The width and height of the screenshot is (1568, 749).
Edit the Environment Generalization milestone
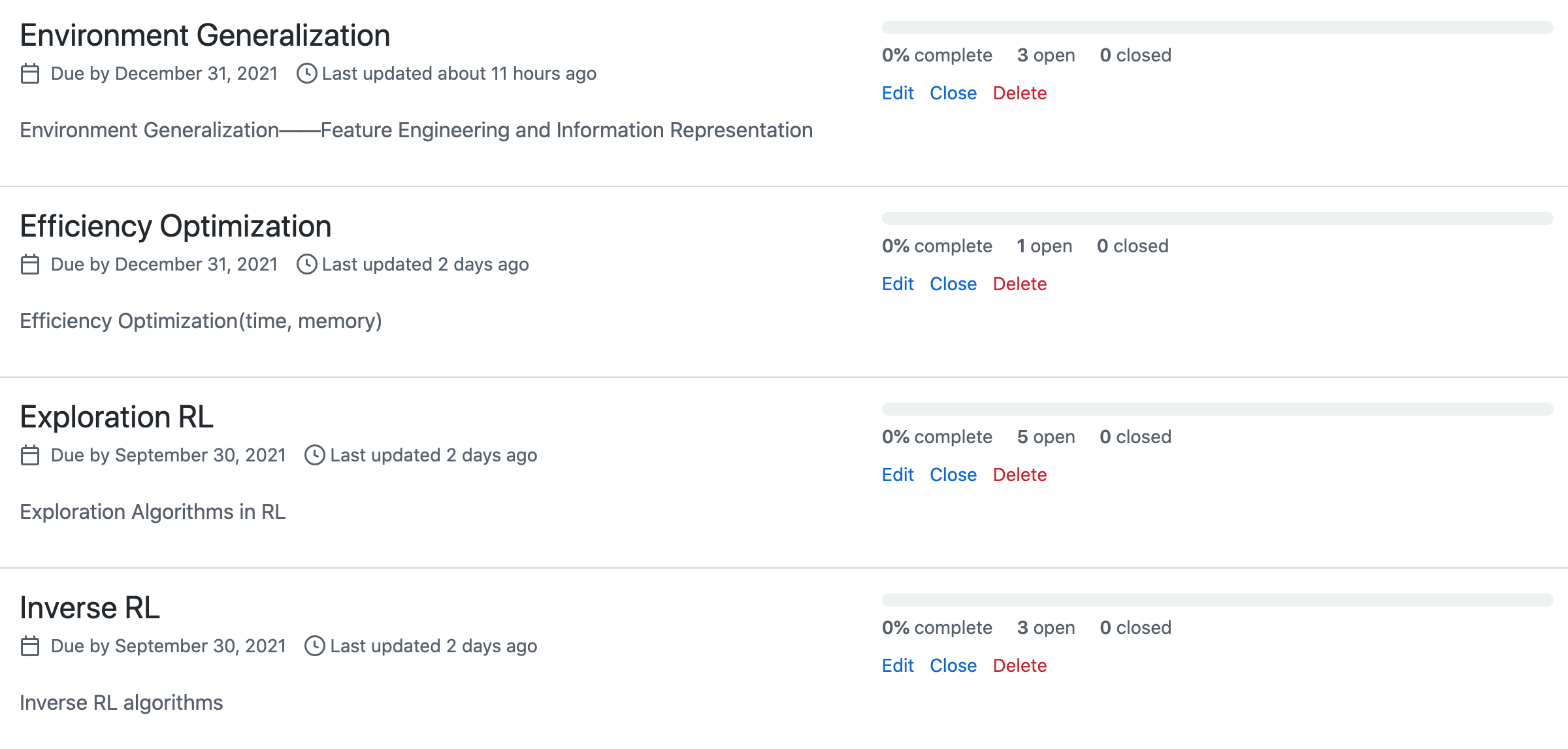[898, 93]
